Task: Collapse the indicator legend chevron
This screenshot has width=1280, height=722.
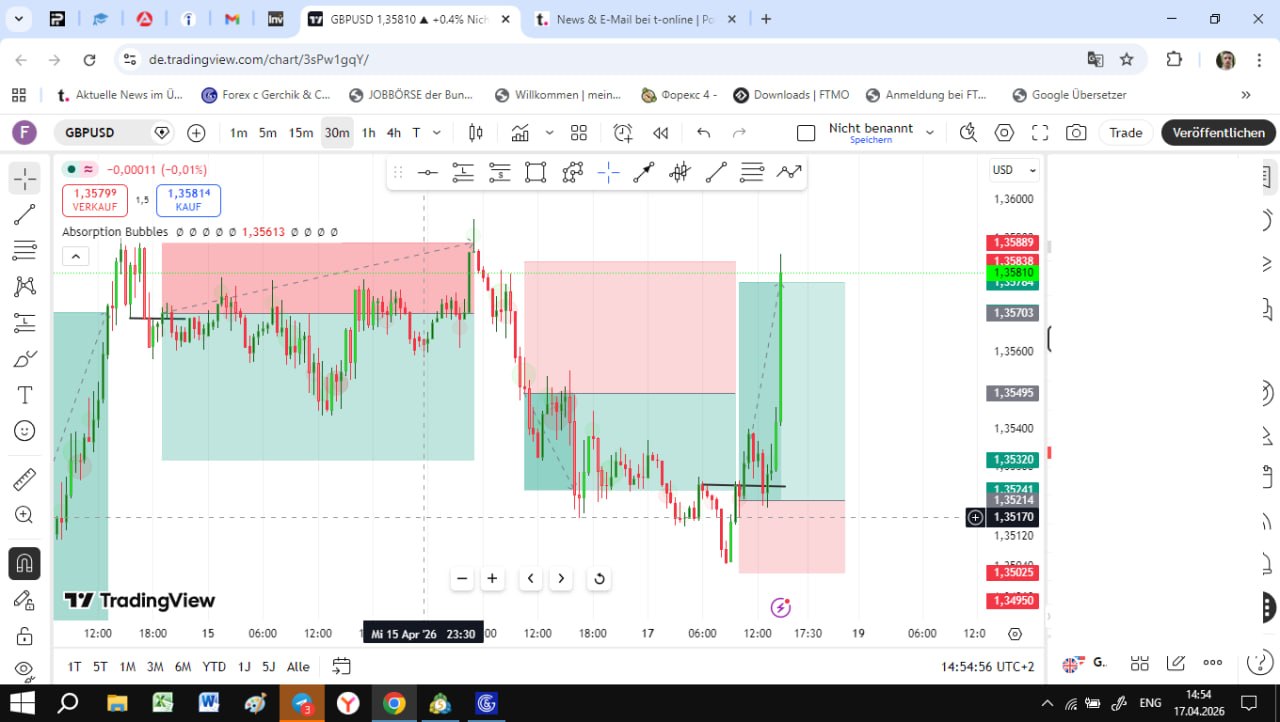Action: 76,256
